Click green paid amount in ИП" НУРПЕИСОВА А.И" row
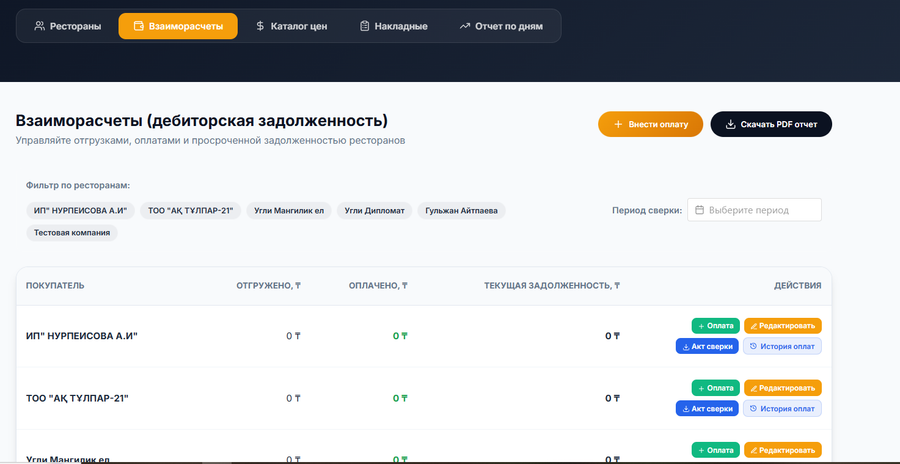Image resolution: width=900 pixels, height=464 pixels. [x=400, y=336]
